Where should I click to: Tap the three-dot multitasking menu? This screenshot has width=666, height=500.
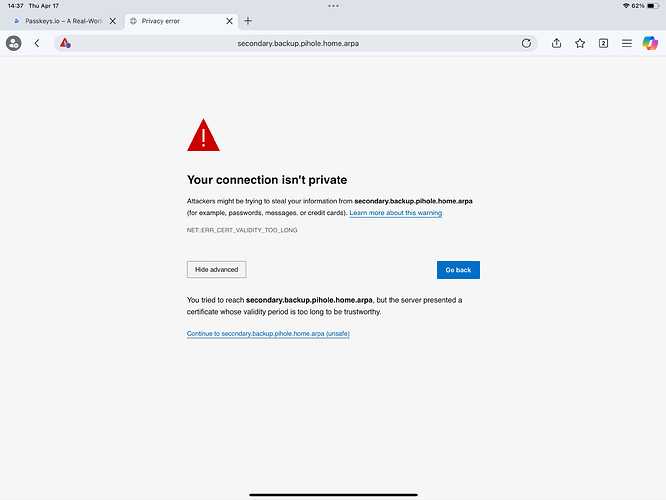pos(333,6)
